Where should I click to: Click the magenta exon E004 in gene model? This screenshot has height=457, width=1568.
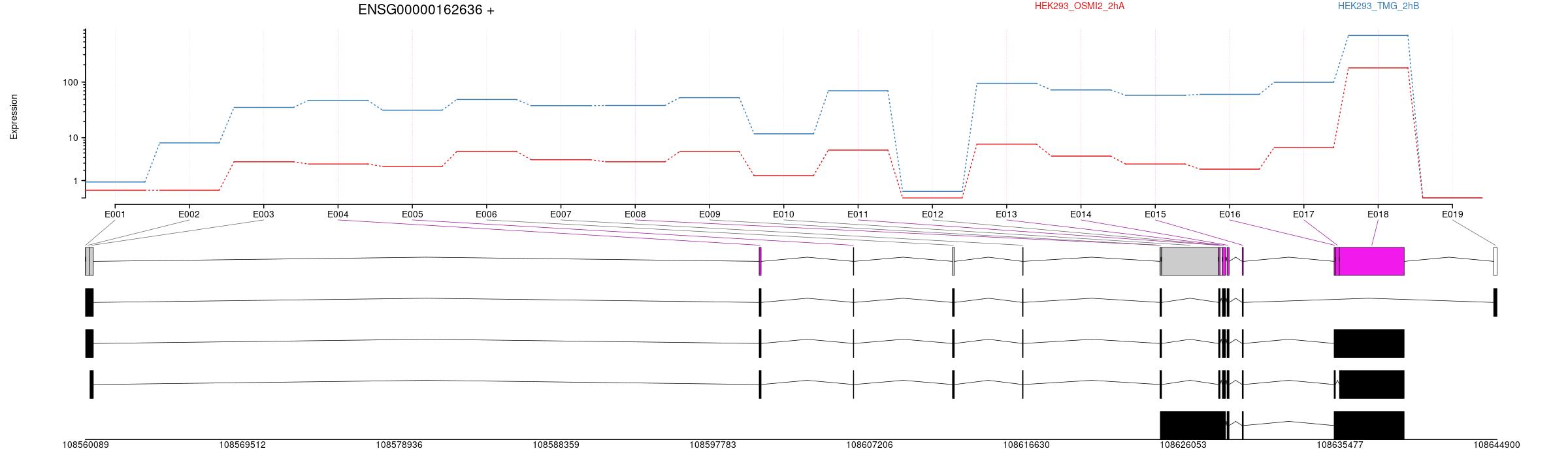(760, 261)
